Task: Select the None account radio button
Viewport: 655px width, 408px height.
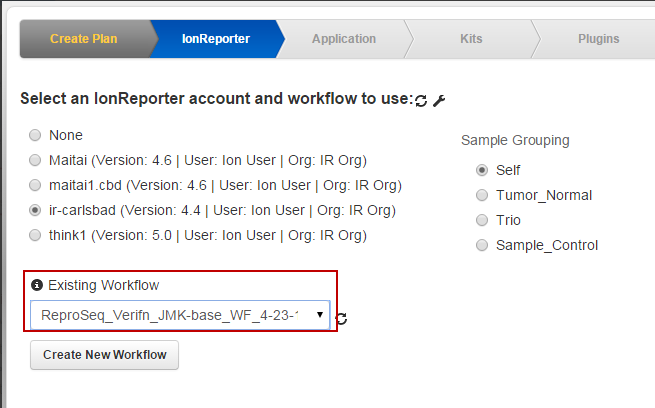Action: tap(36, 135)
